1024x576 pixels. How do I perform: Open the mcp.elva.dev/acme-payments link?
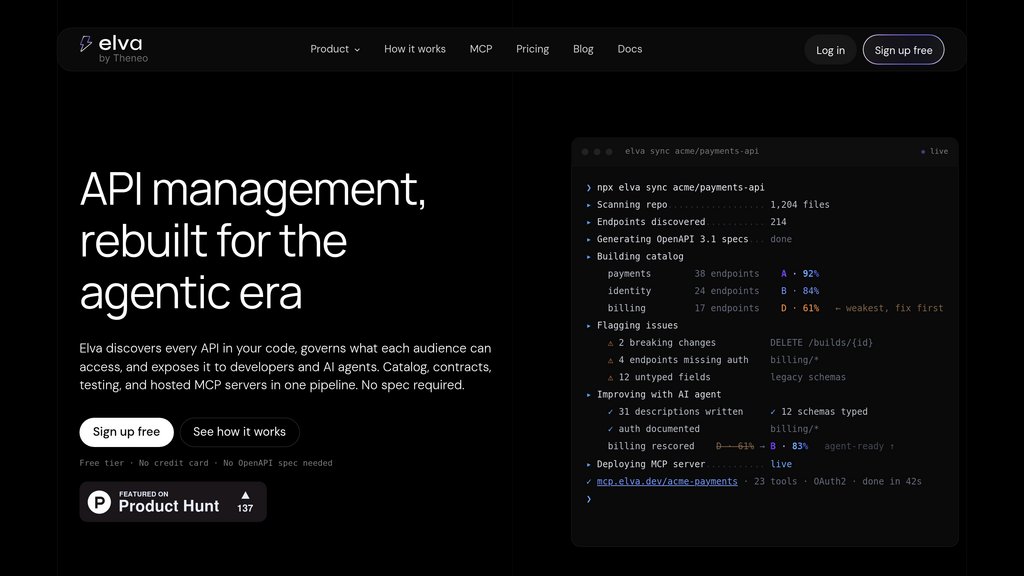[667, 481]
